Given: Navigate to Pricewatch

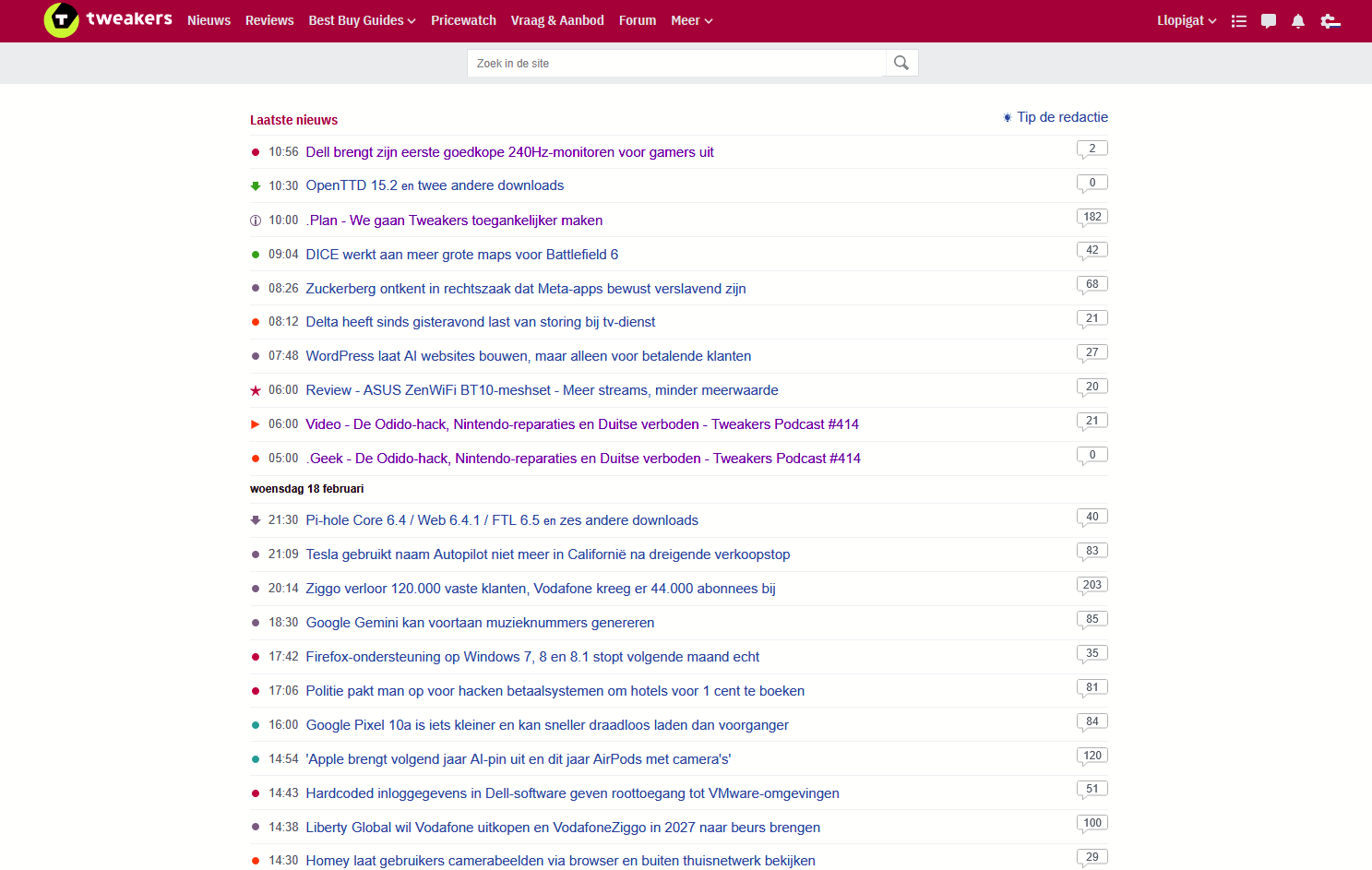Looking at the screenshot, I should click(463, 20).
